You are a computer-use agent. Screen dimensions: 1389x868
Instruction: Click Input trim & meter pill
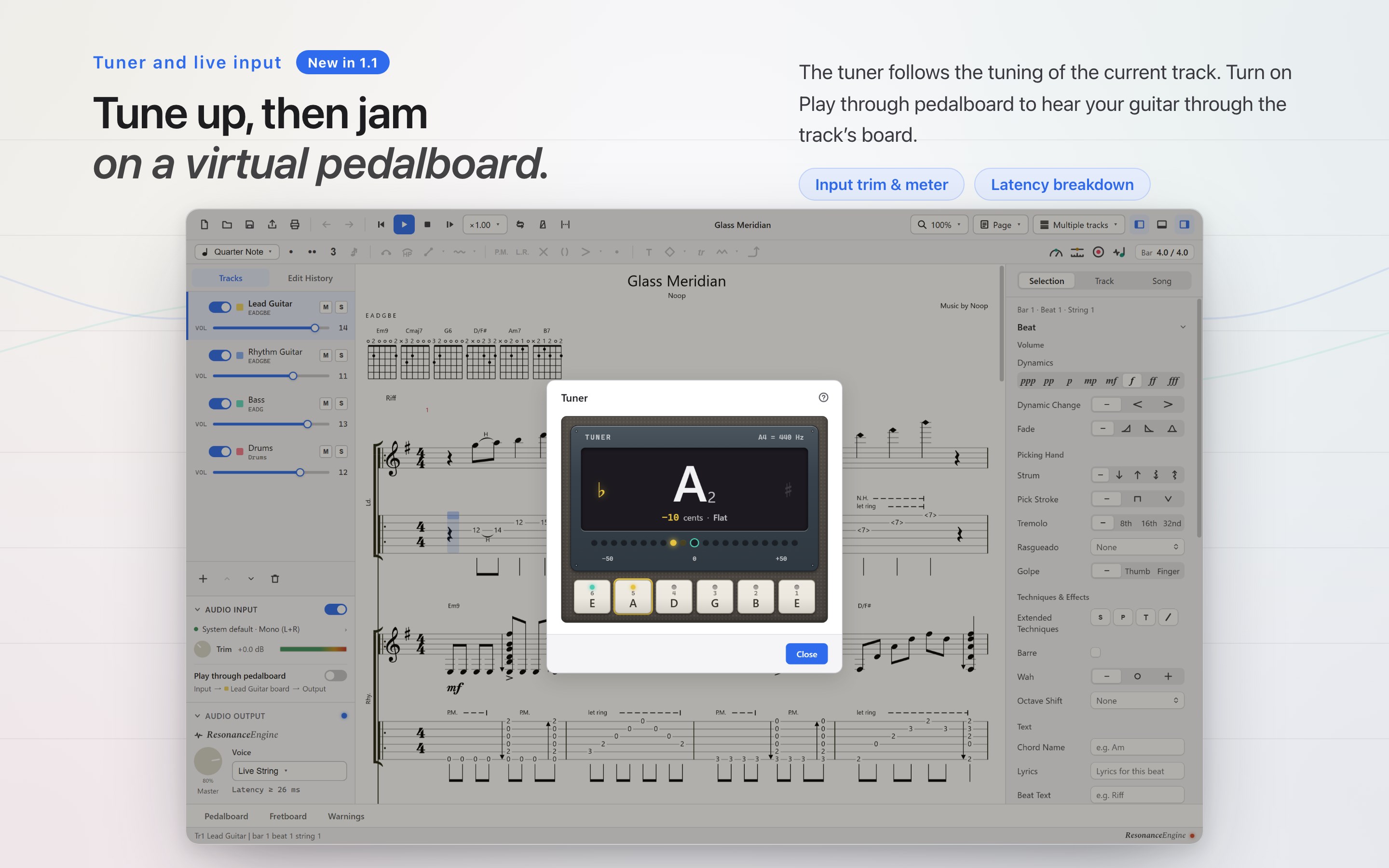point(881,184)
